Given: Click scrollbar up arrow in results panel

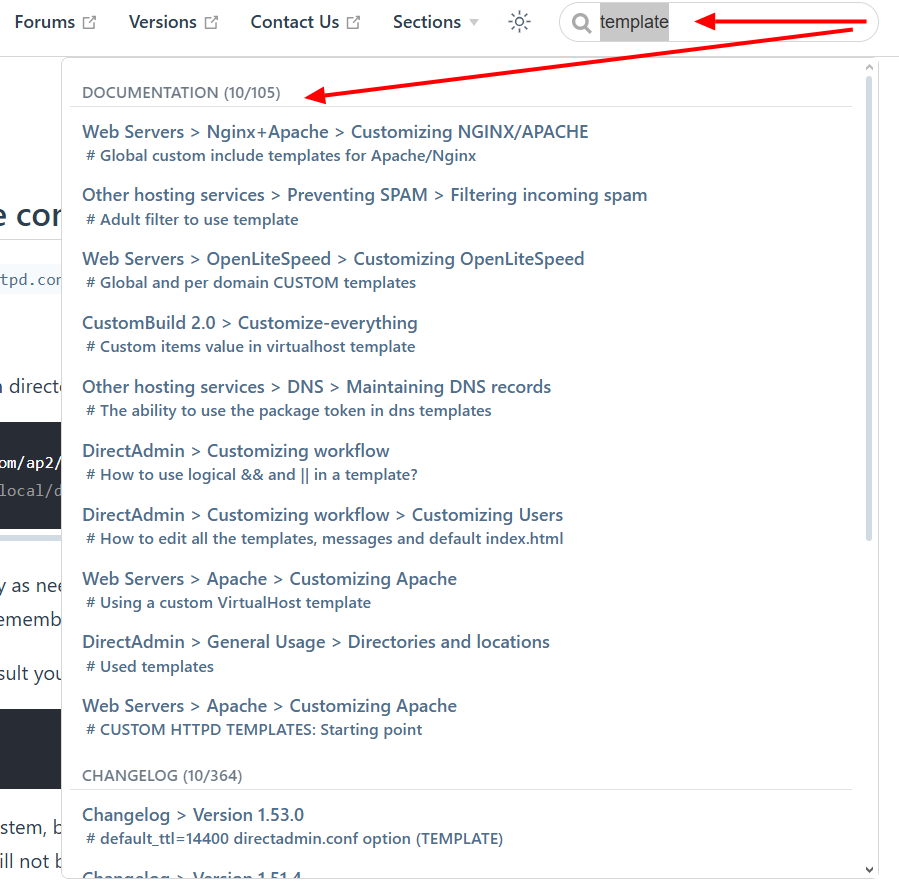Looking at the screenshot, I should click(869, 67).
